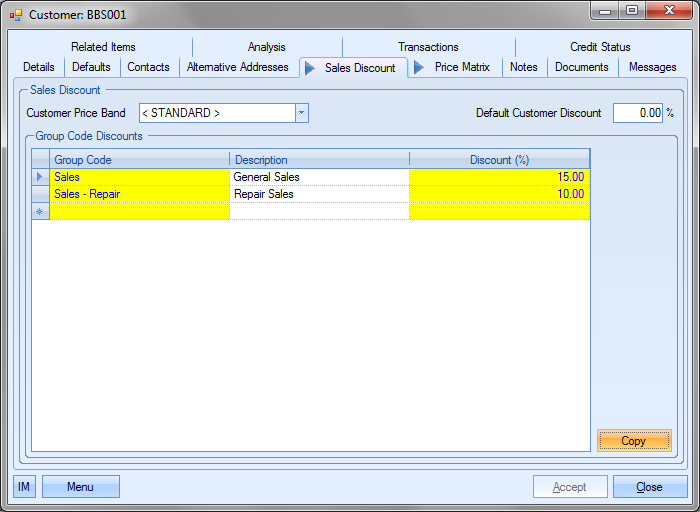Select the Sales - Repair group code cell
The image size is (700, 512).
(x=140, y=194)
